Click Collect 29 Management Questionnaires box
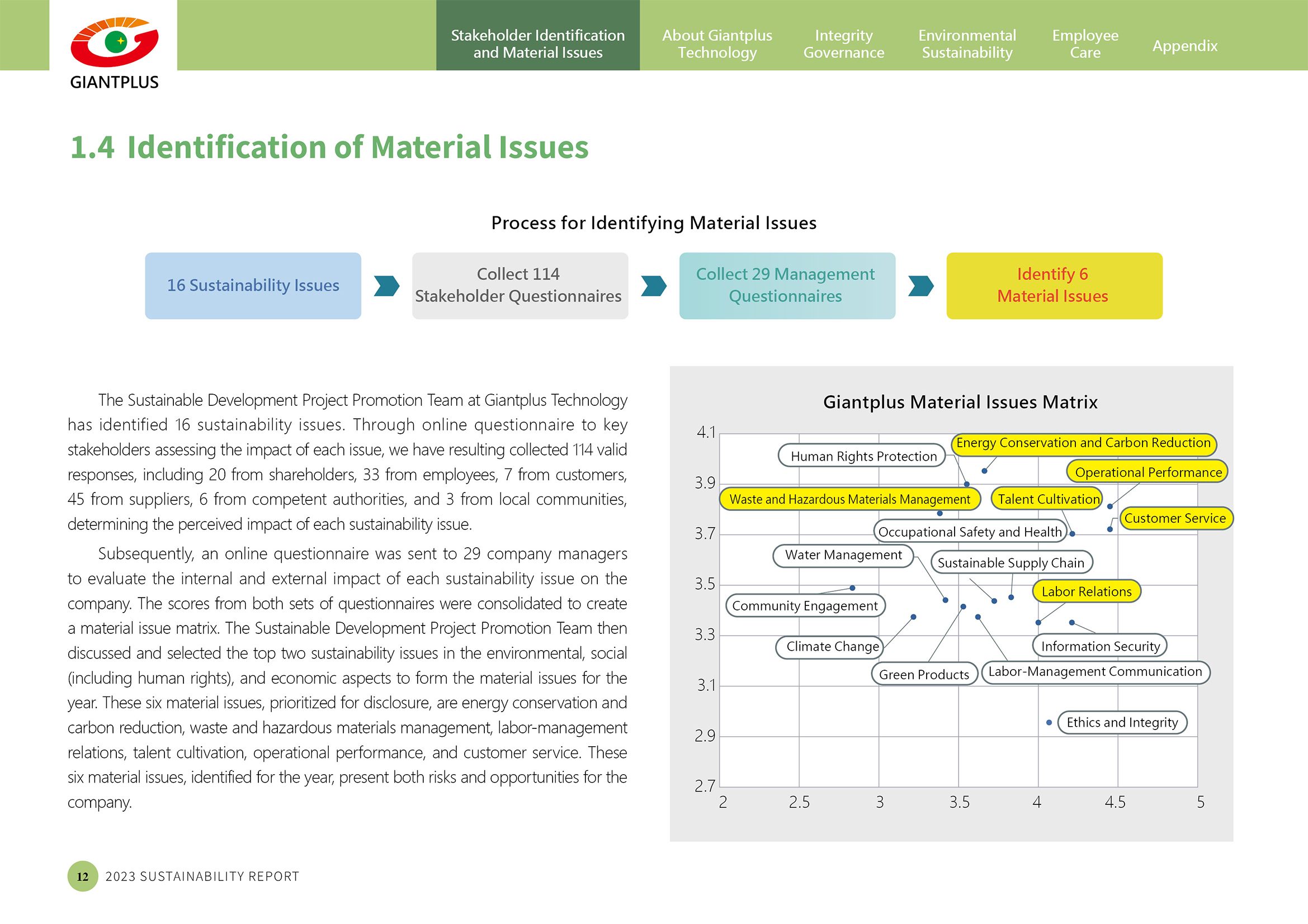Image resolution: width=1308 pixels, height=924 pixels. 787,286
